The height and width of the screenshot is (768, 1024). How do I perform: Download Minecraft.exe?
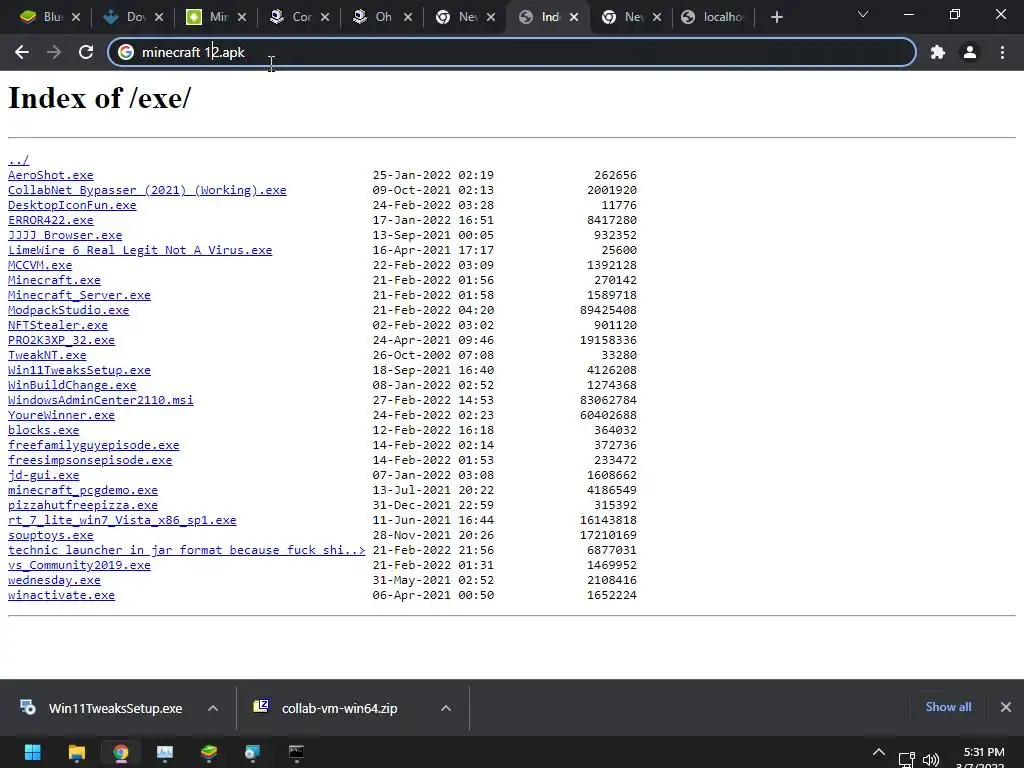click(54, 280)
